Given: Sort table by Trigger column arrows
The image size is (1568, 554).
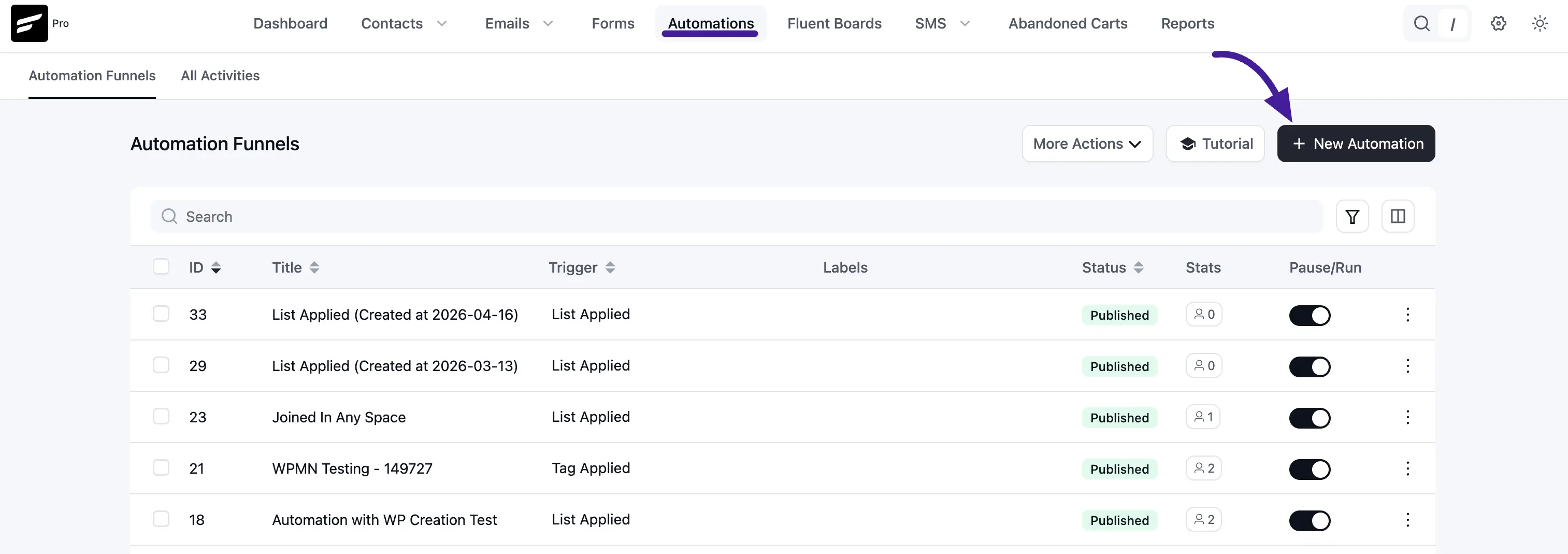Looking at the screenshot, I should point(610,267).
